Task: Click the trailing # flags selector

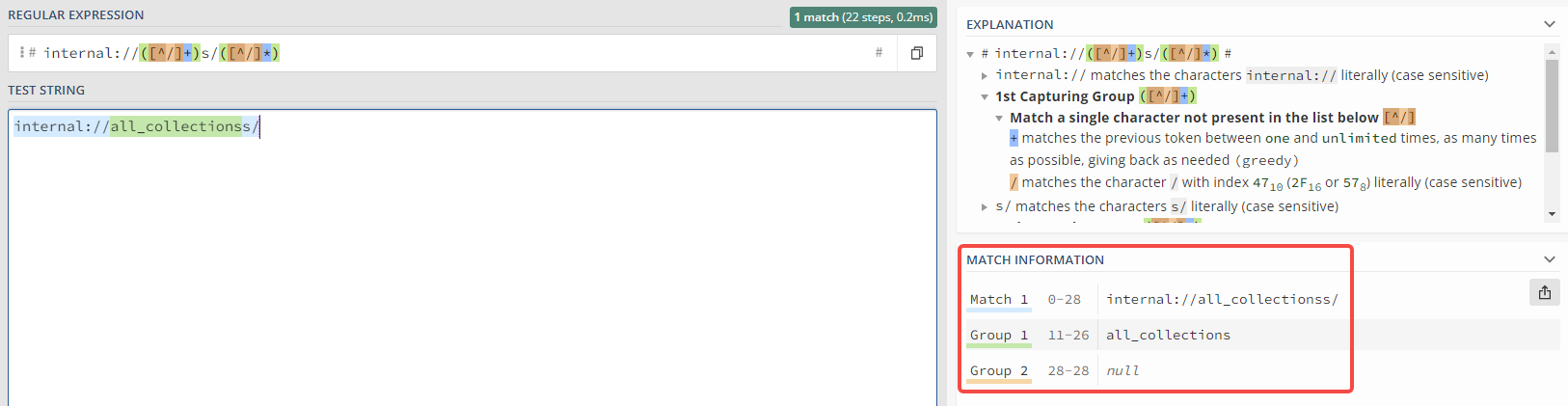Action: [x=879, y=53]
